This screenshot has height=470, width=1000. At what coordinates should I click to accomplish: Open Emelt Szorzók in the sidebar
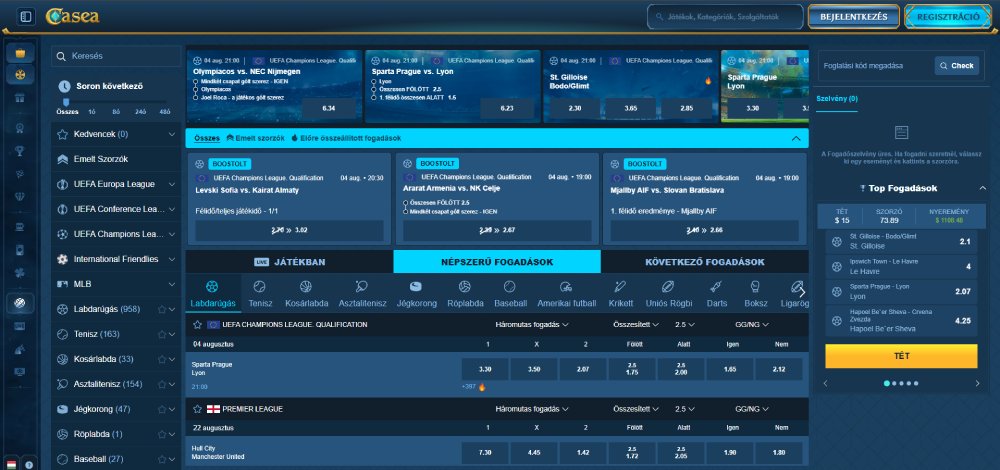coord(116,159)
